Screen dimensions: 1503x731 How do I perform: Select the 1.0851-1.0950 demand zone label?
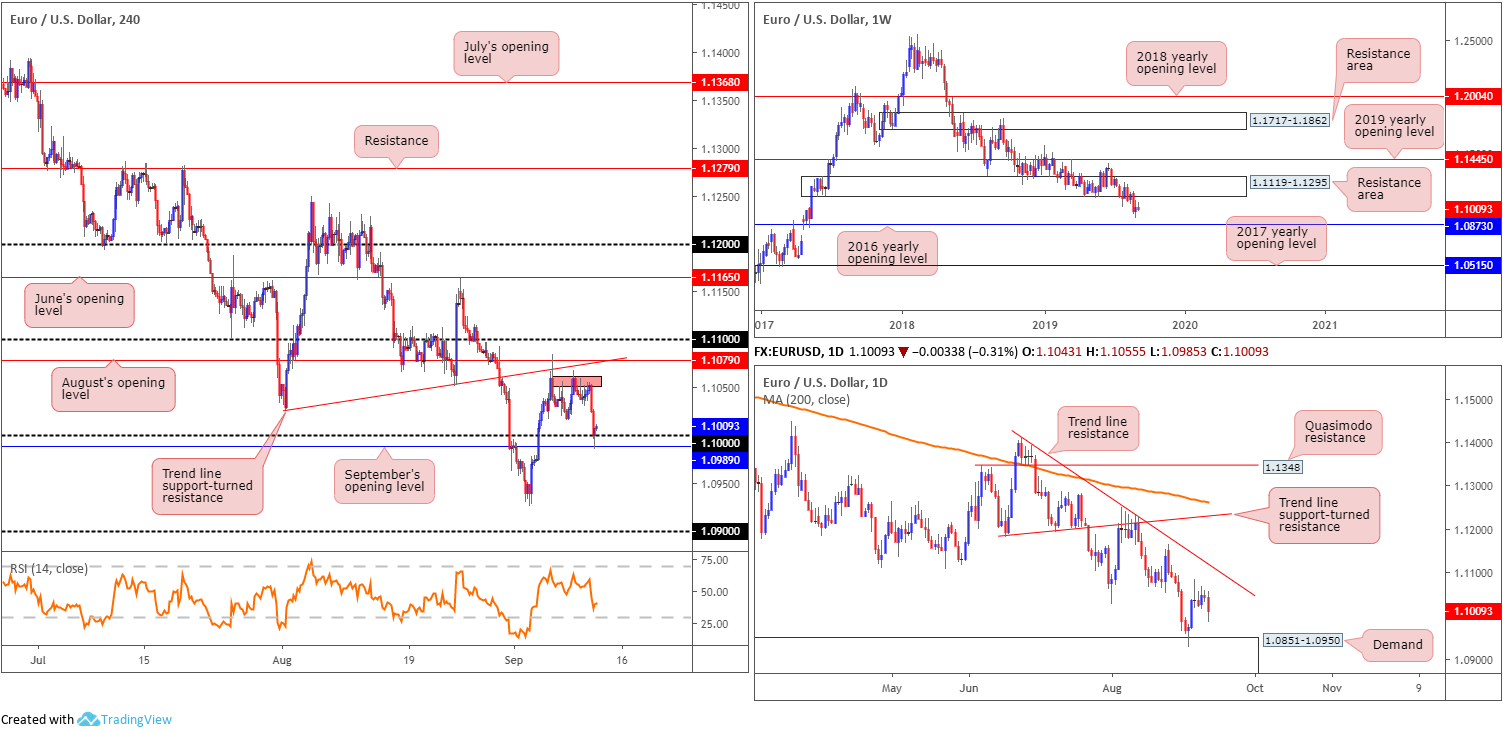point(1301,639)
